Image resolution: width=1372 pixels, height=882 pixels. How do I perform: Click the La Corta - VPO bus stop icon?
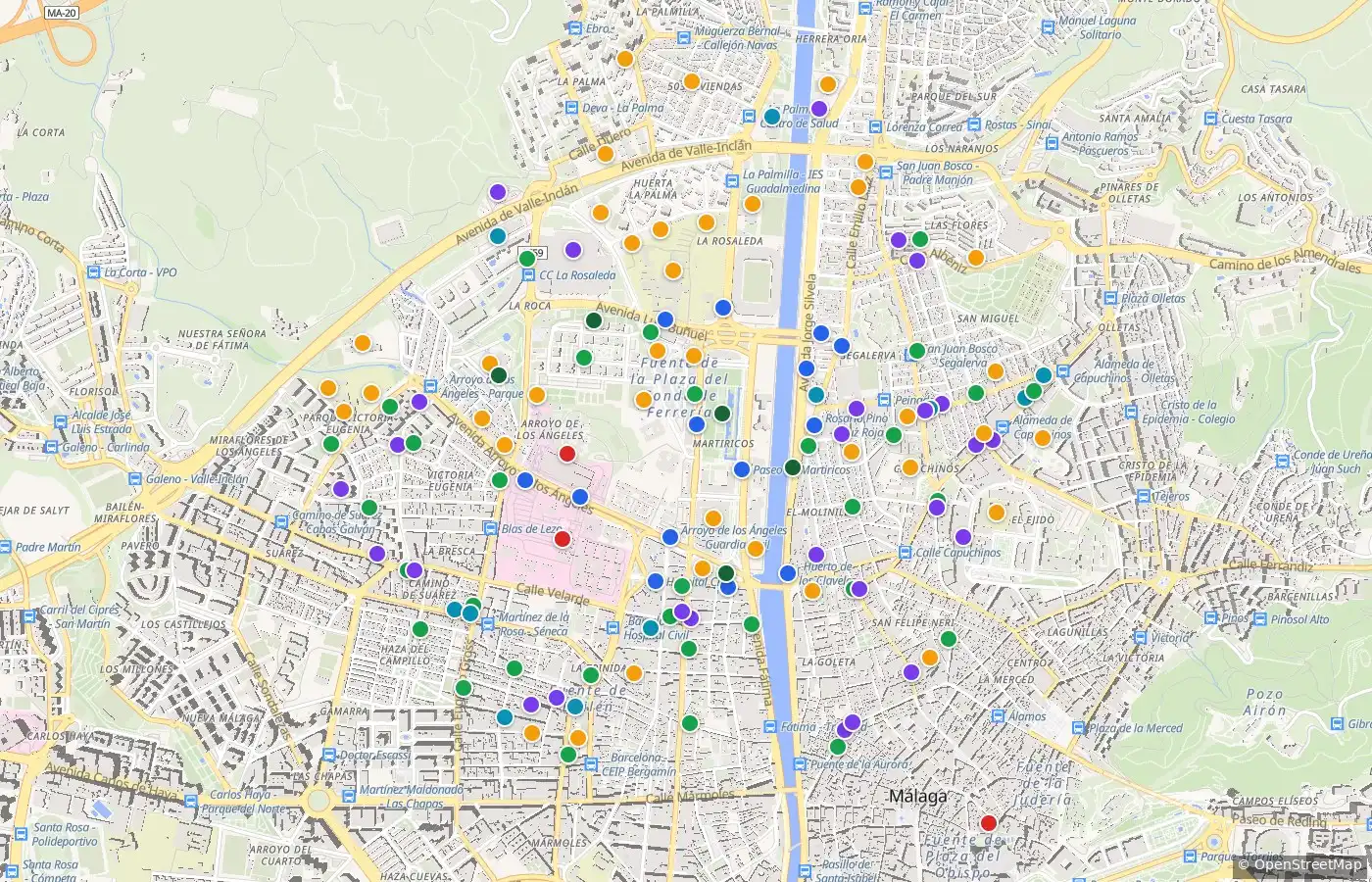(x=93, y=272)
